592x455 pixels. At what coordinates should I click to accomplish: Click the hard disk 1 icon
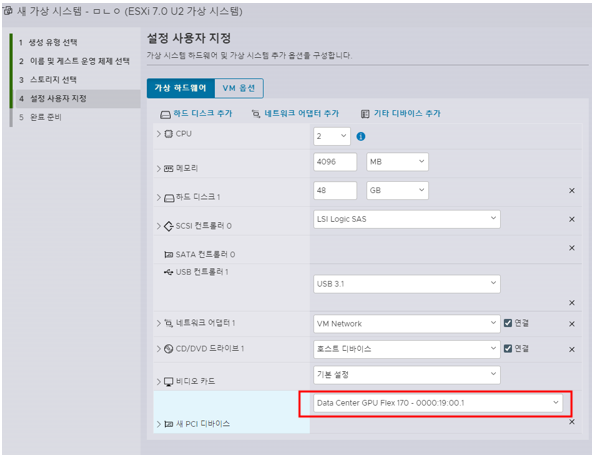click(169, 198)
